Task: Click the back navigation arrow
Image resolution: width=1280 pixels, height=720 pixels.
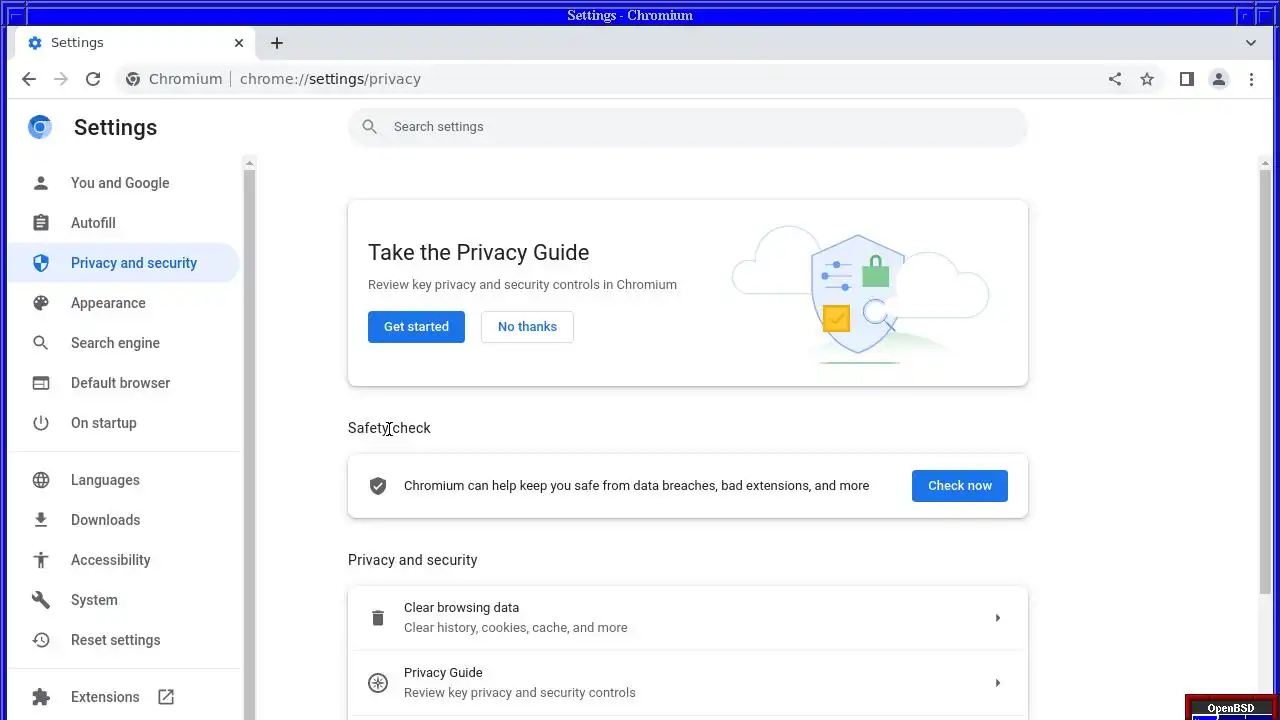Action: 29,79
